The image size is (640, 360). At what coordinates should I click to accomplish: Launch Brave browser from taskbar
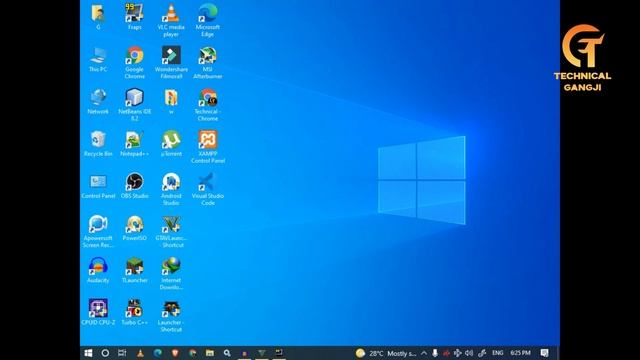pyautogui.click(x=175, y=353)
